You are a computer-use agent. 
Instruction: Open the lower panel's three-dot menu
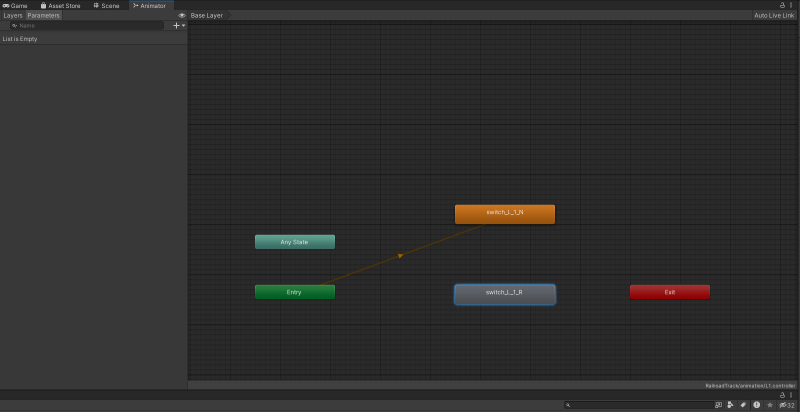792,395
